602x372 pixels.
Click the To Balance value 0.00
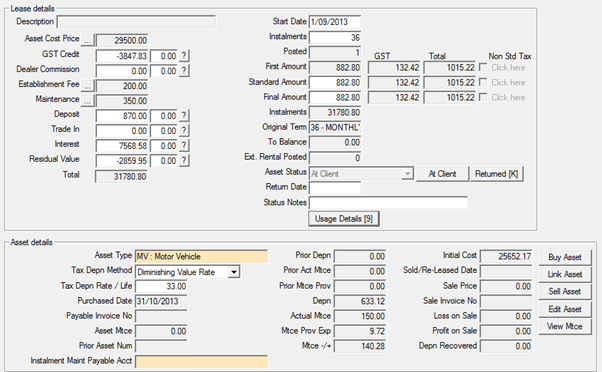335,143
